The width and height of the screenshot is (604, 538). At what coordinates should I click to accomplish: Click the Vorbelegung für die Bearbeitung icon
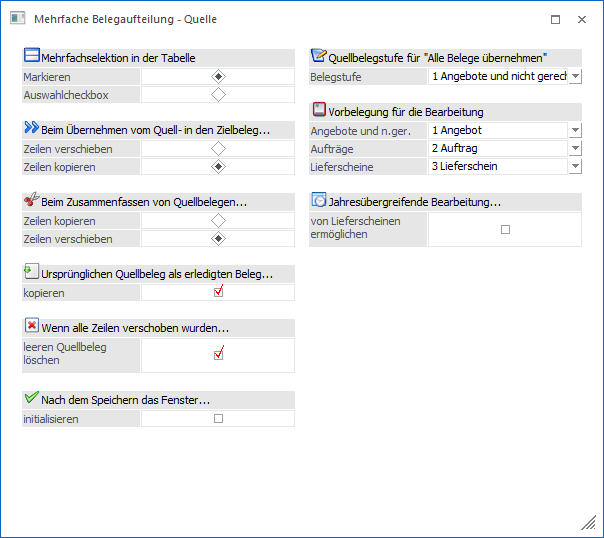(x=319, y=111)
